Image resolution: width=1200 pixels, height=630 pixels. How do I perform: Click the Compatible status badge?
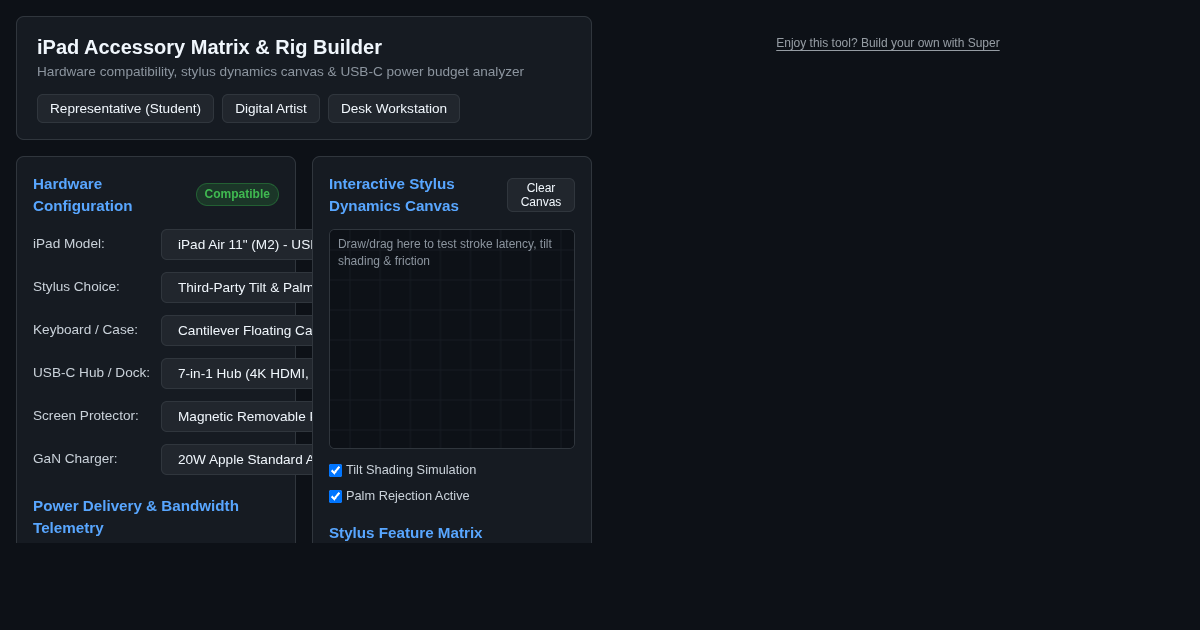(x=237, y=194)
